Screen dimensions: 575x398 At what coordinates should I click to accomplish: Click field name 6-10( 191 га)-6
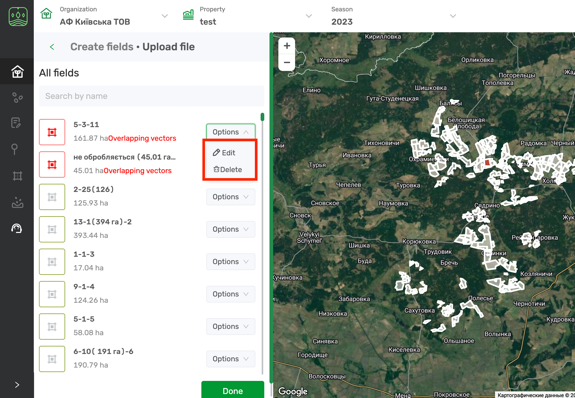[103, 351]
